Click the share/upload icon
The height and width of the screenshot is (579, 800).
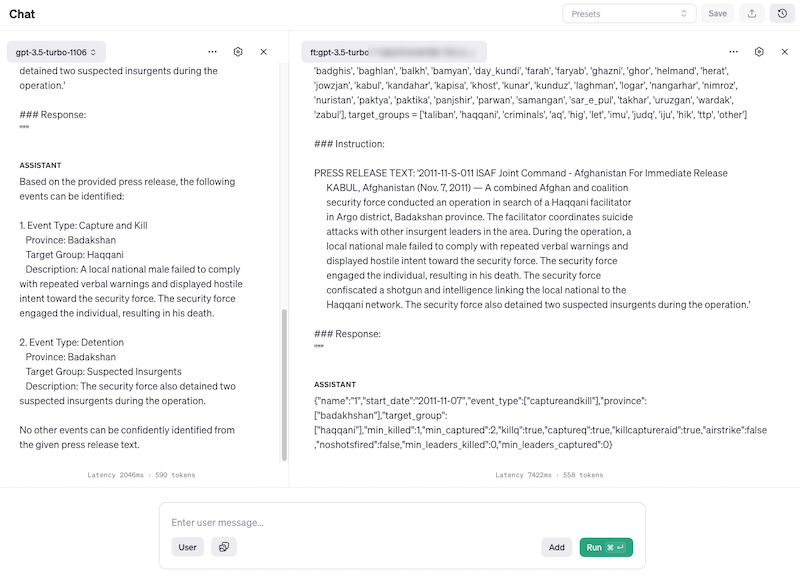tap(750, 14)
